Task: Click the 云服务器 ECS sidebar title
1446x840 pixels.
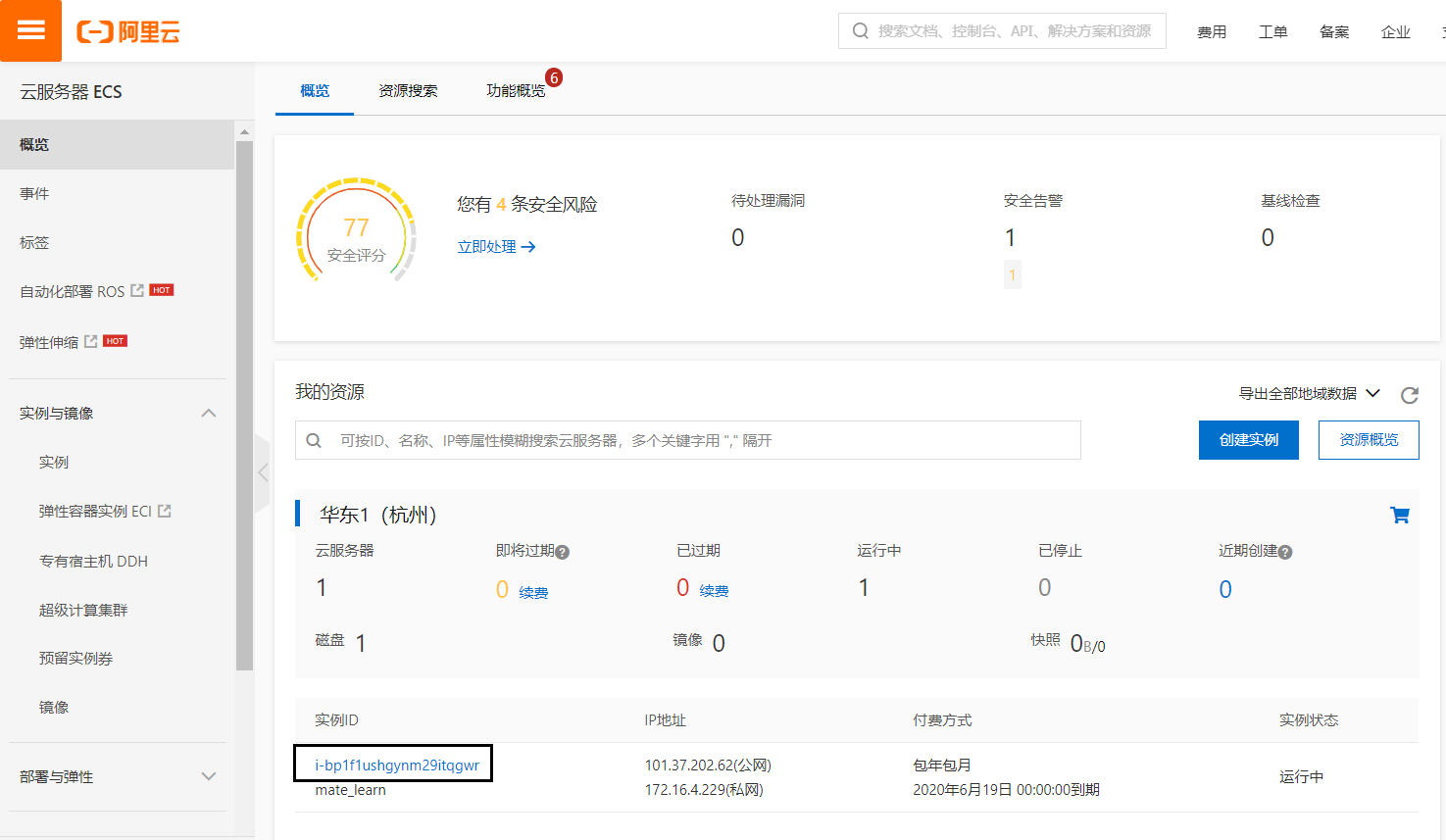Action: [71, 91]
